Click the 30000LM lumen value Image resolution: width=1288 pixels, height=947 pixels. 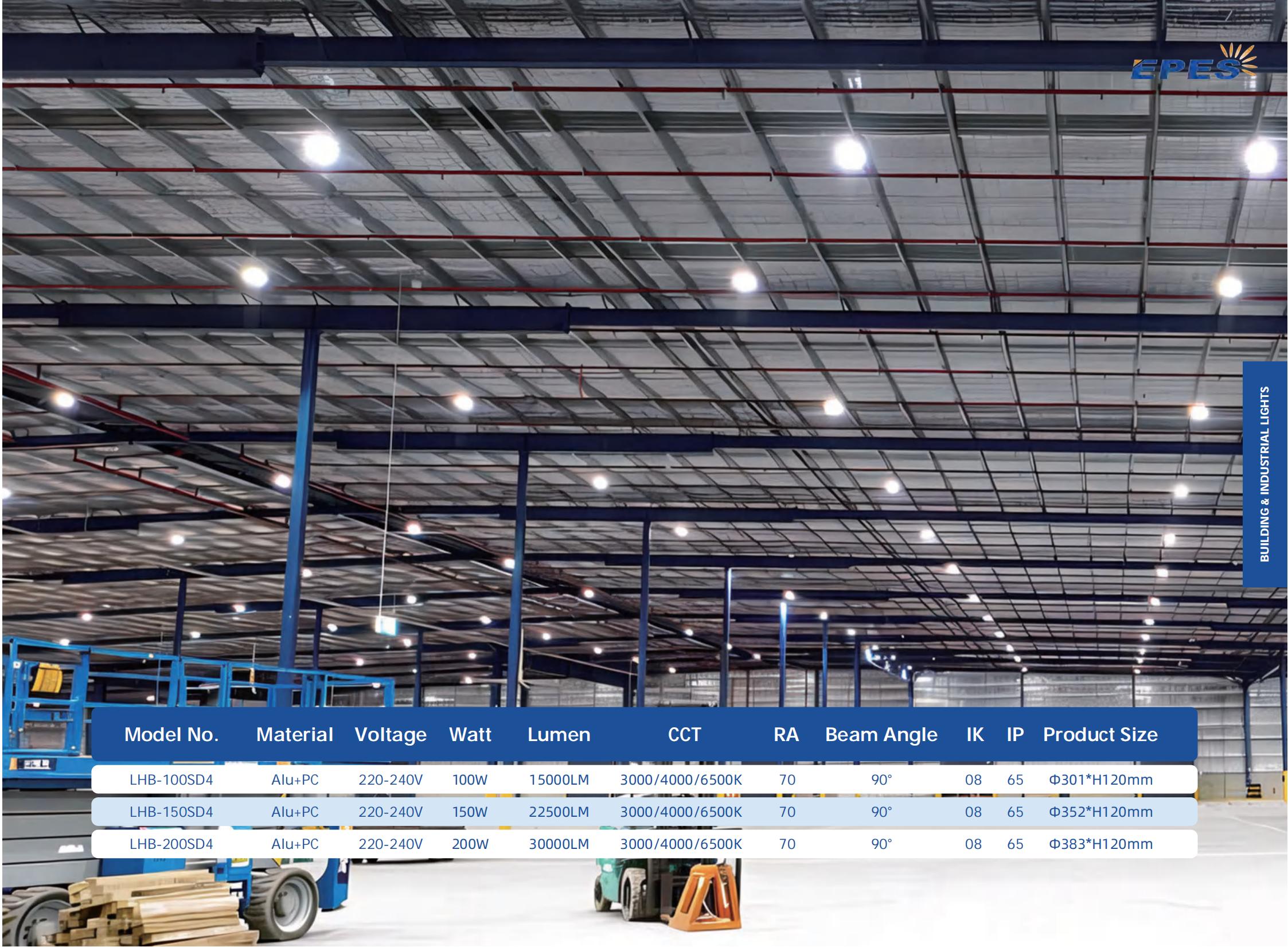tap(559, 844)
